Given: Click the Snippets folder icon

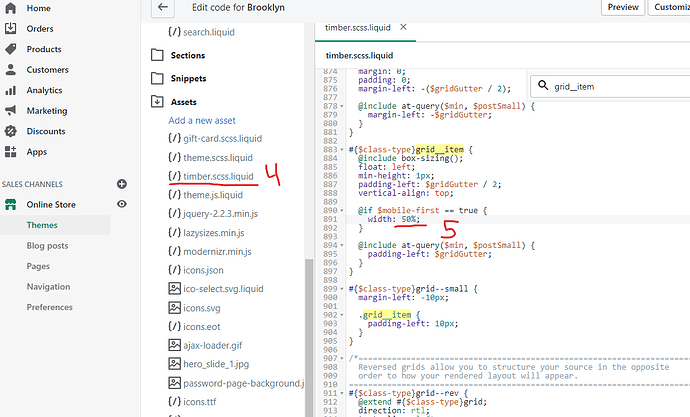Looking at the screenshot, I should point(157,78).
